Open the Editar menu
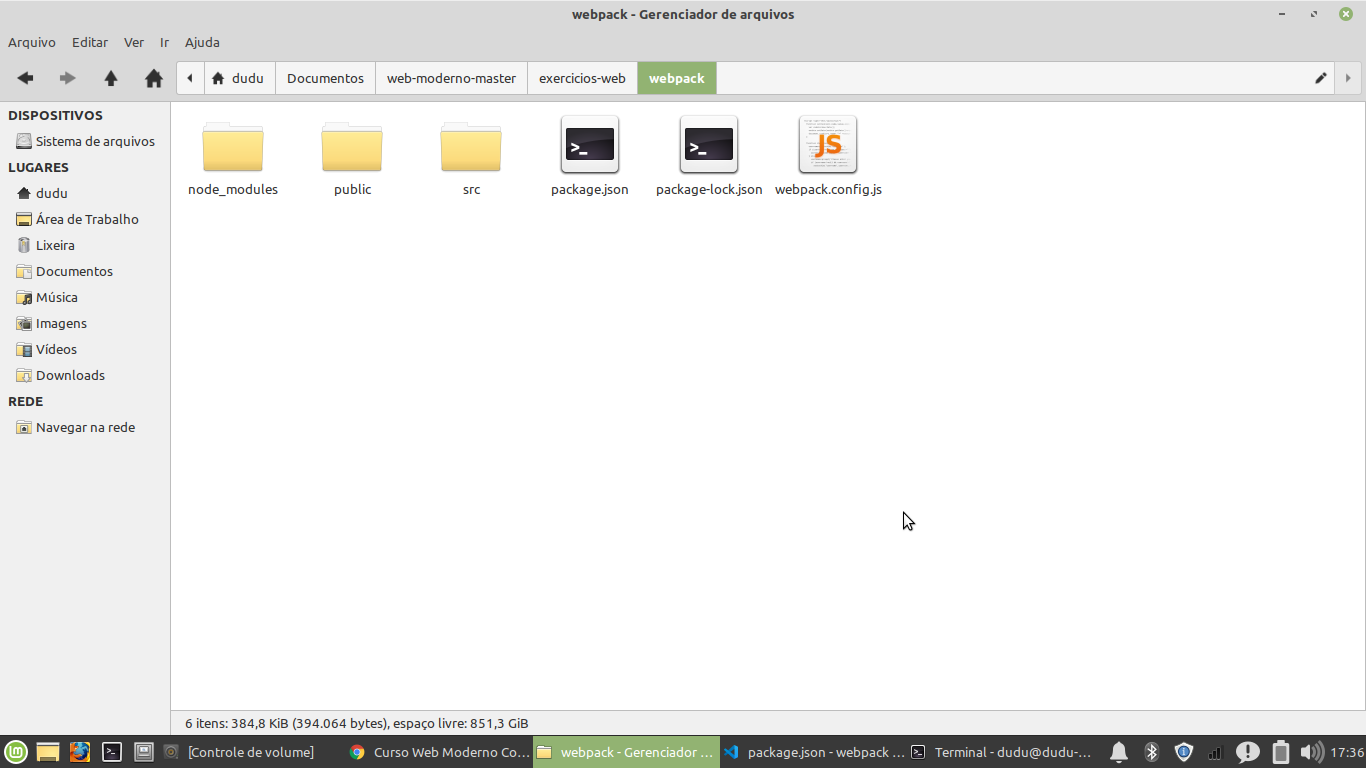The image size is (1366, 768). tap(90, 42)
